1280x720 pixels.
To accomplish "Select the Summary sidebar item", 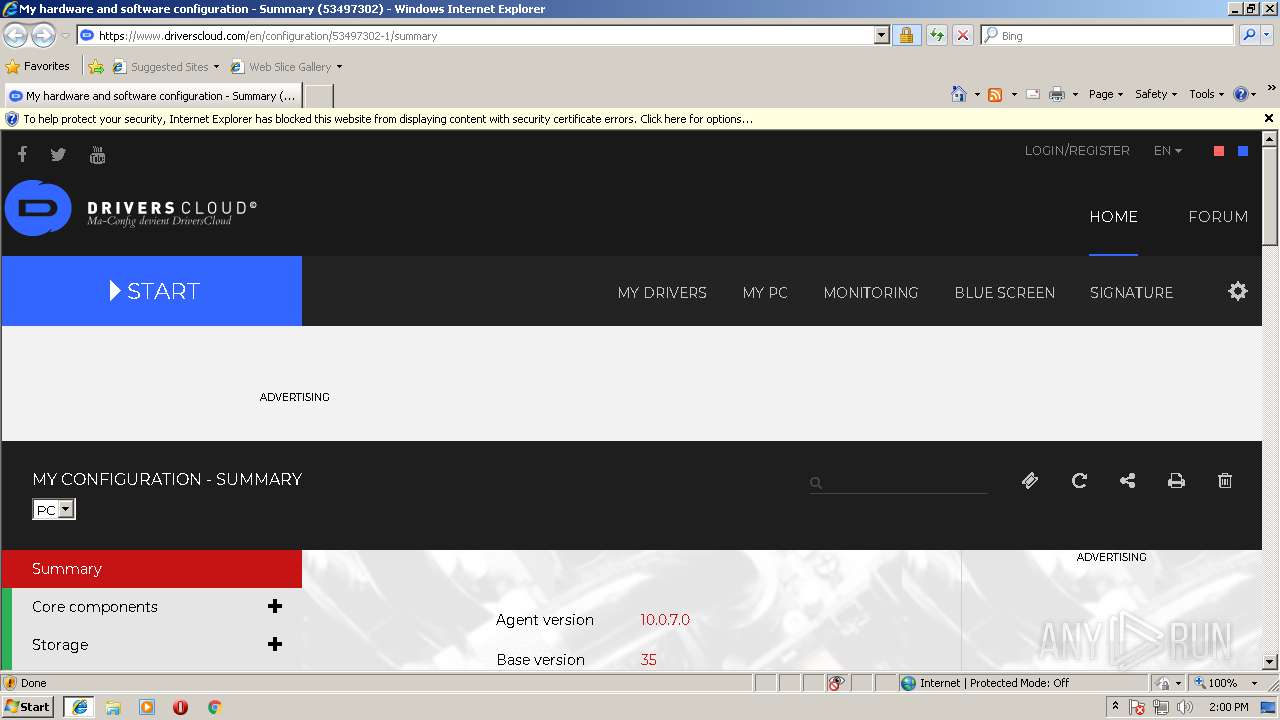I will 151,569.
